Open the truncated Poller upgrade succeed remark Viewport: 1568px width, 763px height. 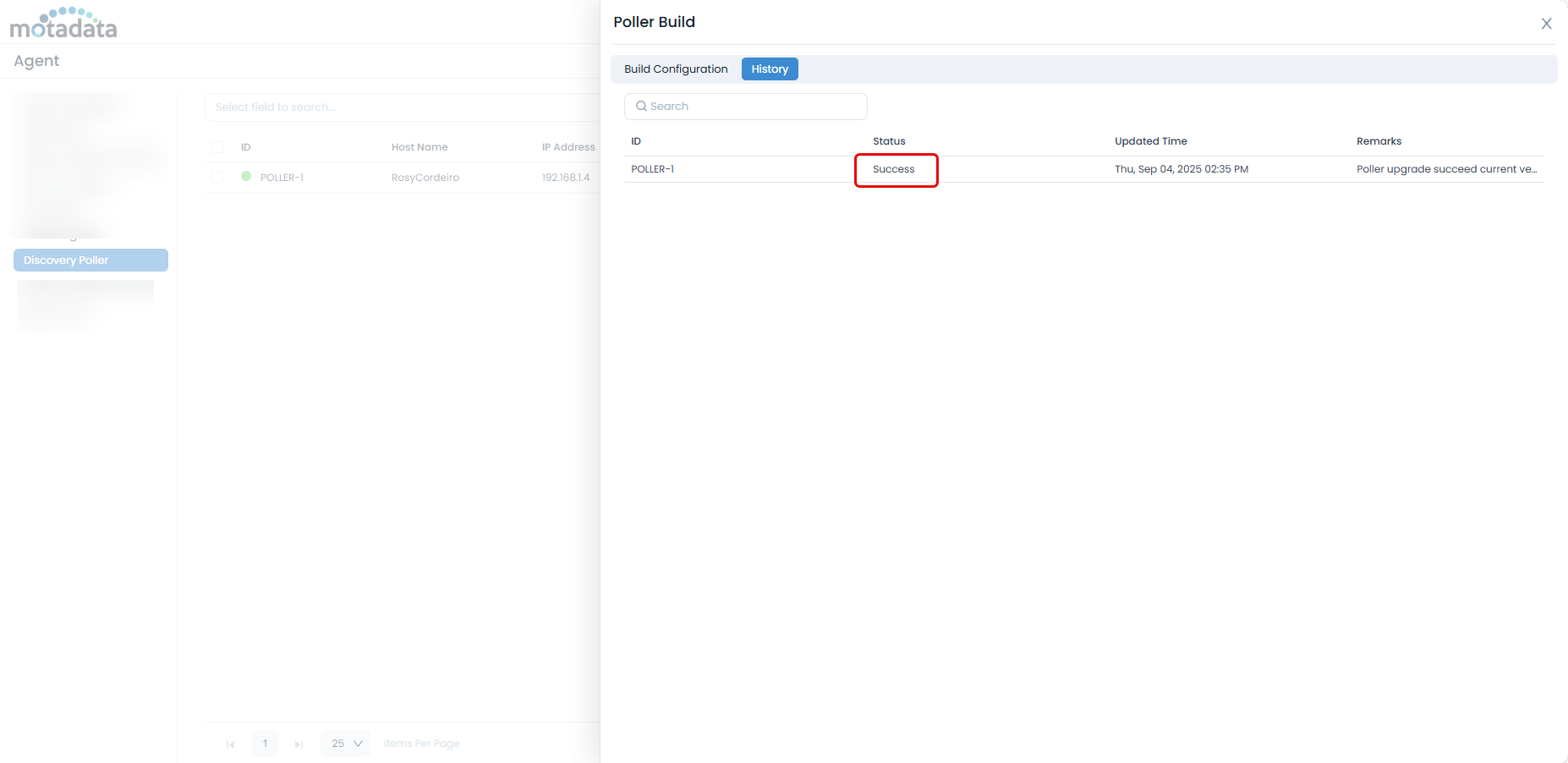pyautogui.click(x=1446, y=169)
